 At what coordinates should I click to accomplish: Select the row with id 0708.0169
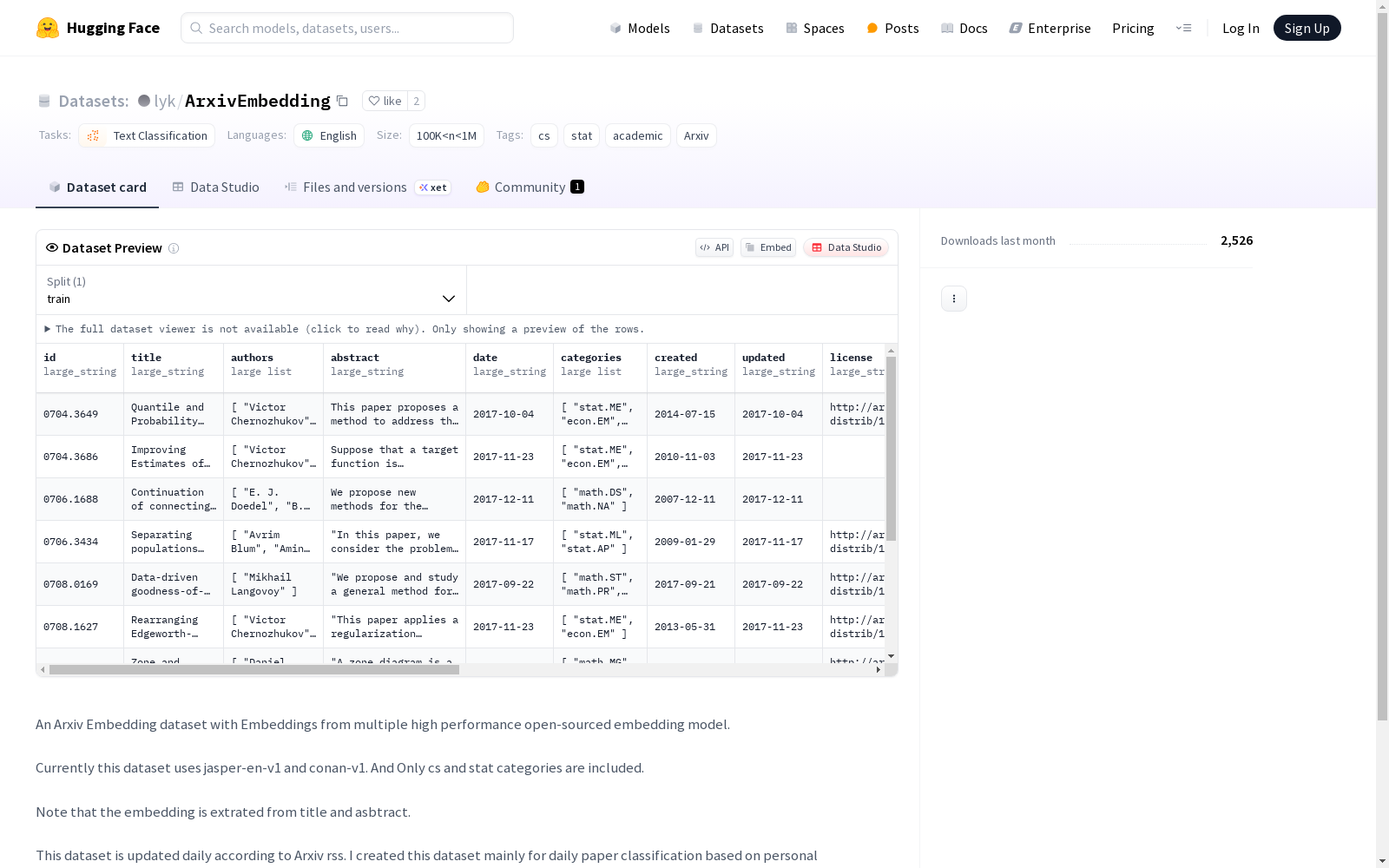[461, 584]
